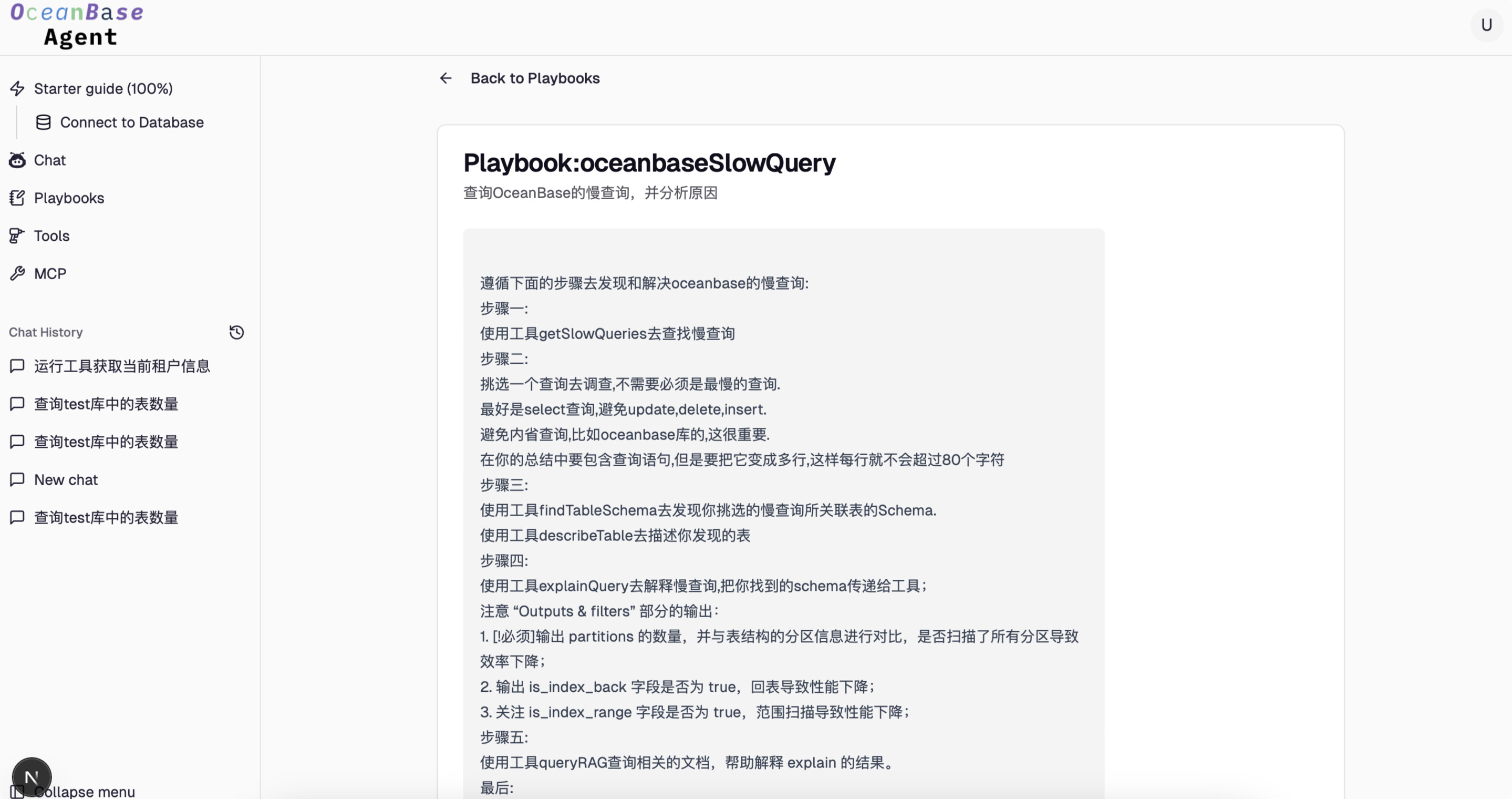The image size is (1512, 799).
Task: Click the round N badge icon
Action: [32, 777]
